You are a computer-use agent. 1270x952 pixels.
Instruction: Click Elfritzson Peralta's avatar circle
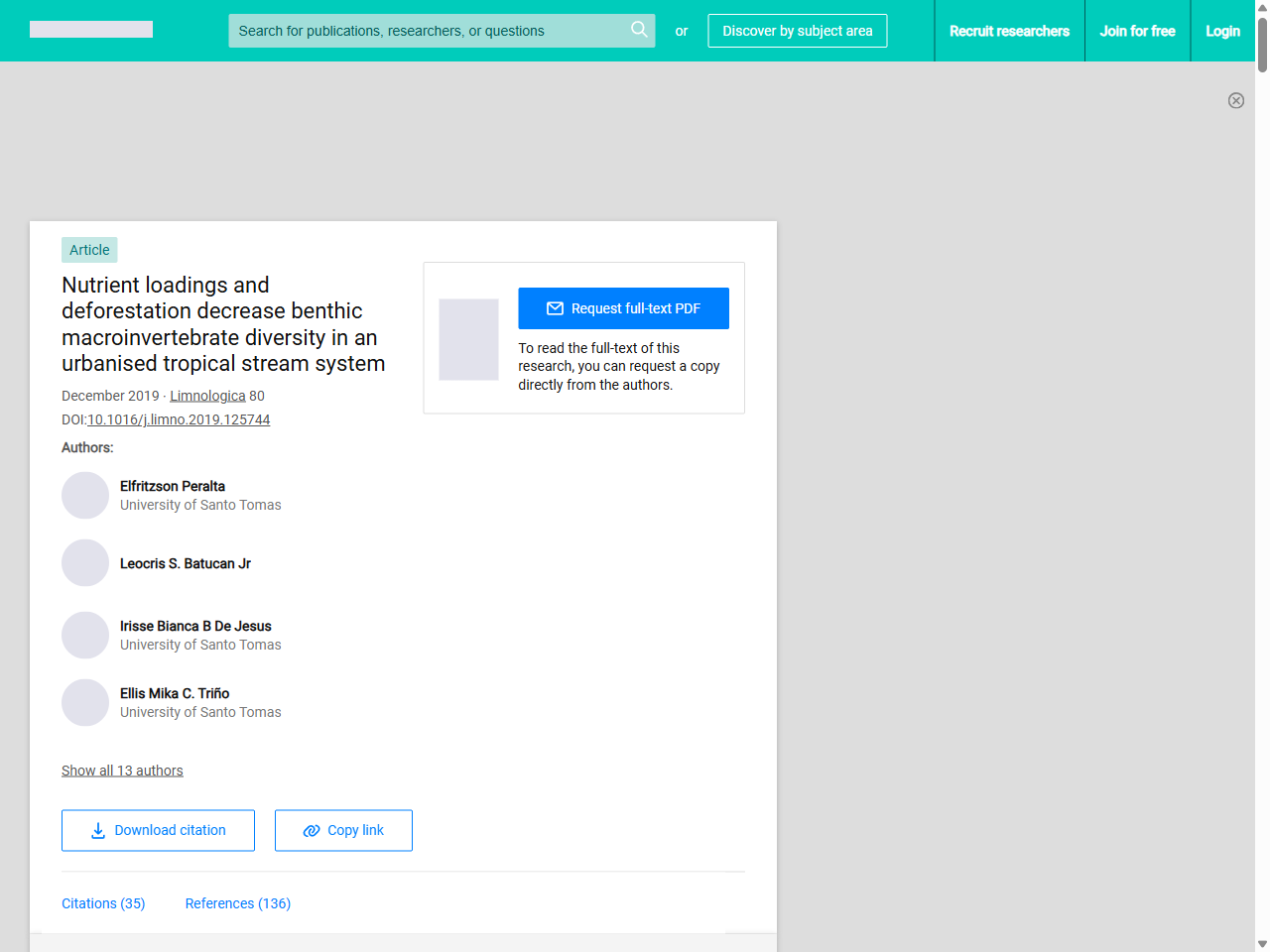coord(85,495)
